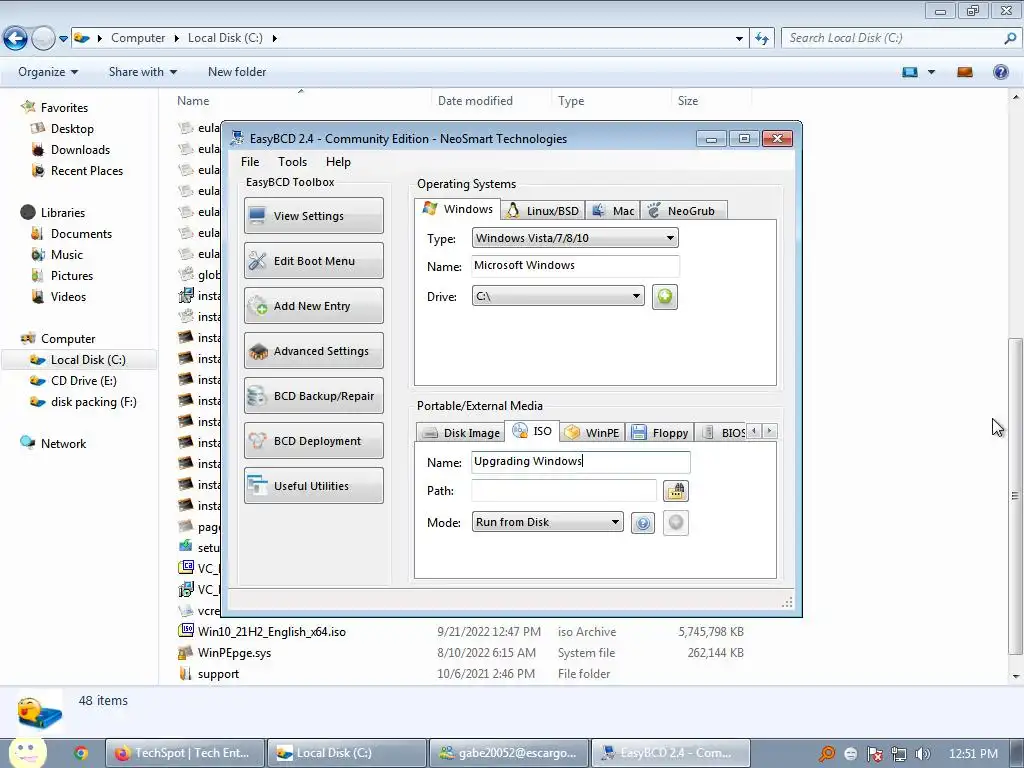Expand the Drive C:\ dropdown
Screen dimensions: 1024x768
pos(558,296)
